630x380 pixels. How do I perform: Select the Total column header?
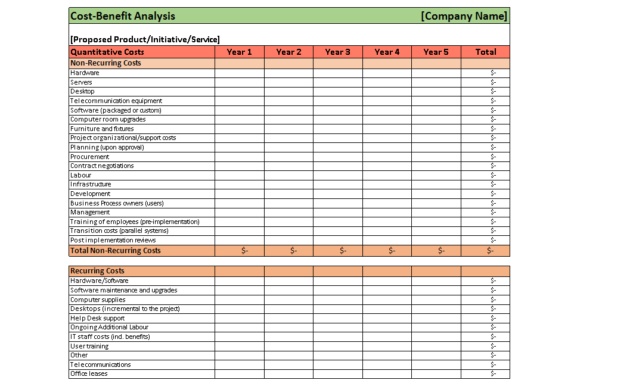click(486, 52)
